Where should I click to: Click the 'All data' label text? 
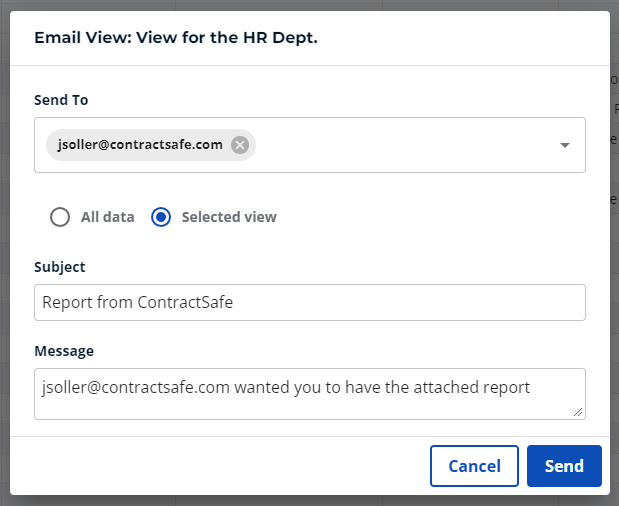[x=108, y=217]
